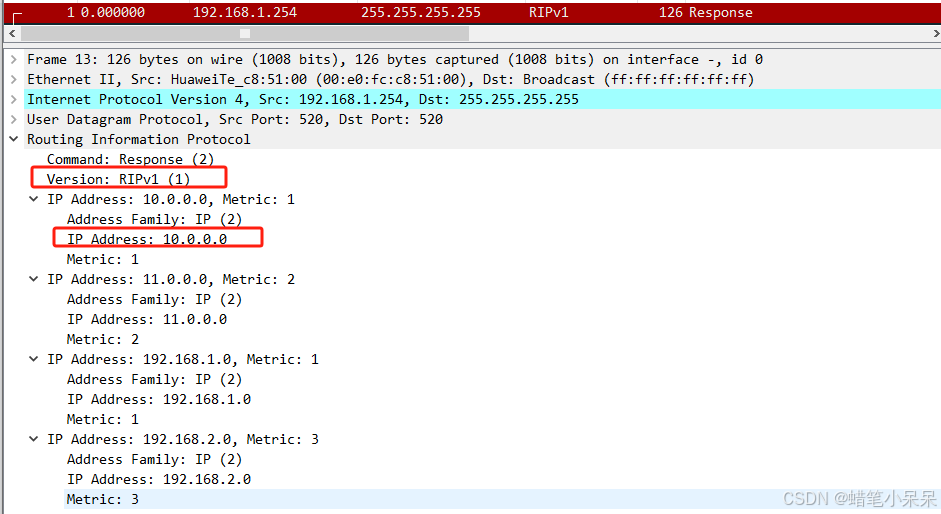
Task: Collapse the IP Address 10.0.0.0 entry
Action: click(x=34, y=199)
